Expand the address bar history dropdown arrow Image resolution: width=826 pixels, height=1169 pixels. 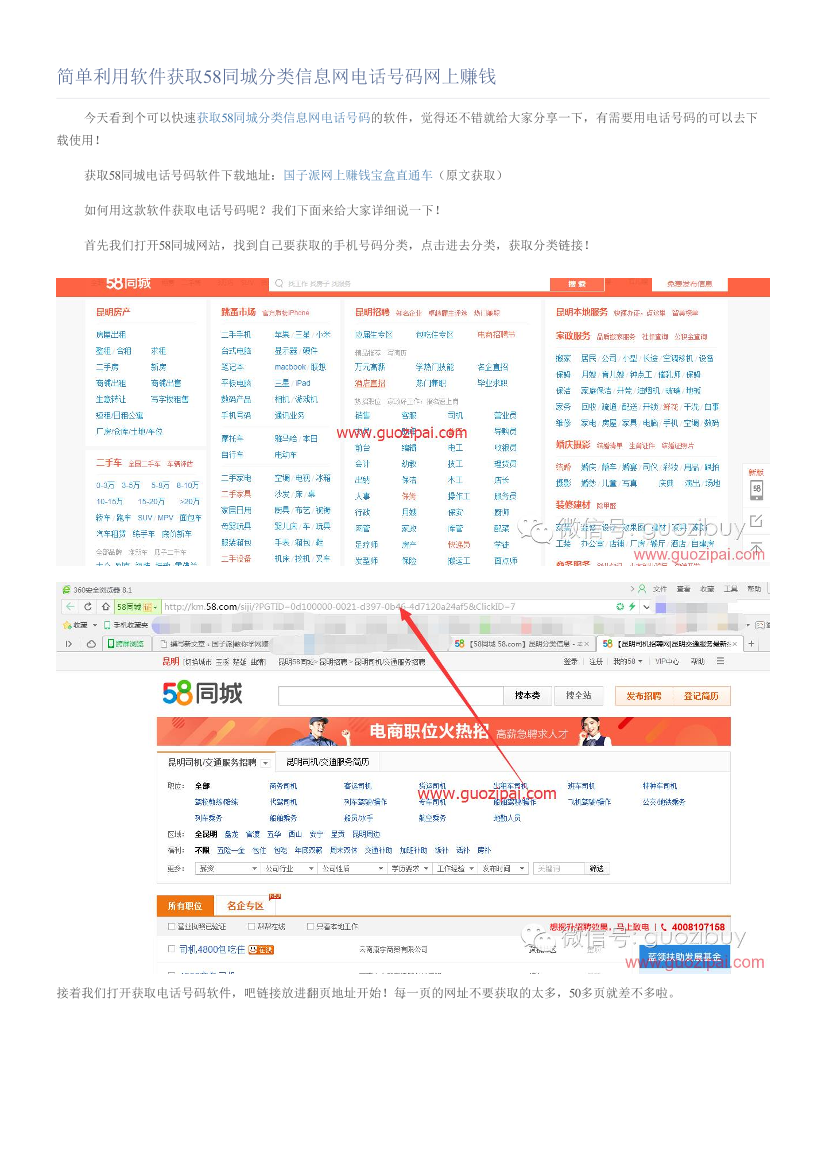tap(646, 607)
